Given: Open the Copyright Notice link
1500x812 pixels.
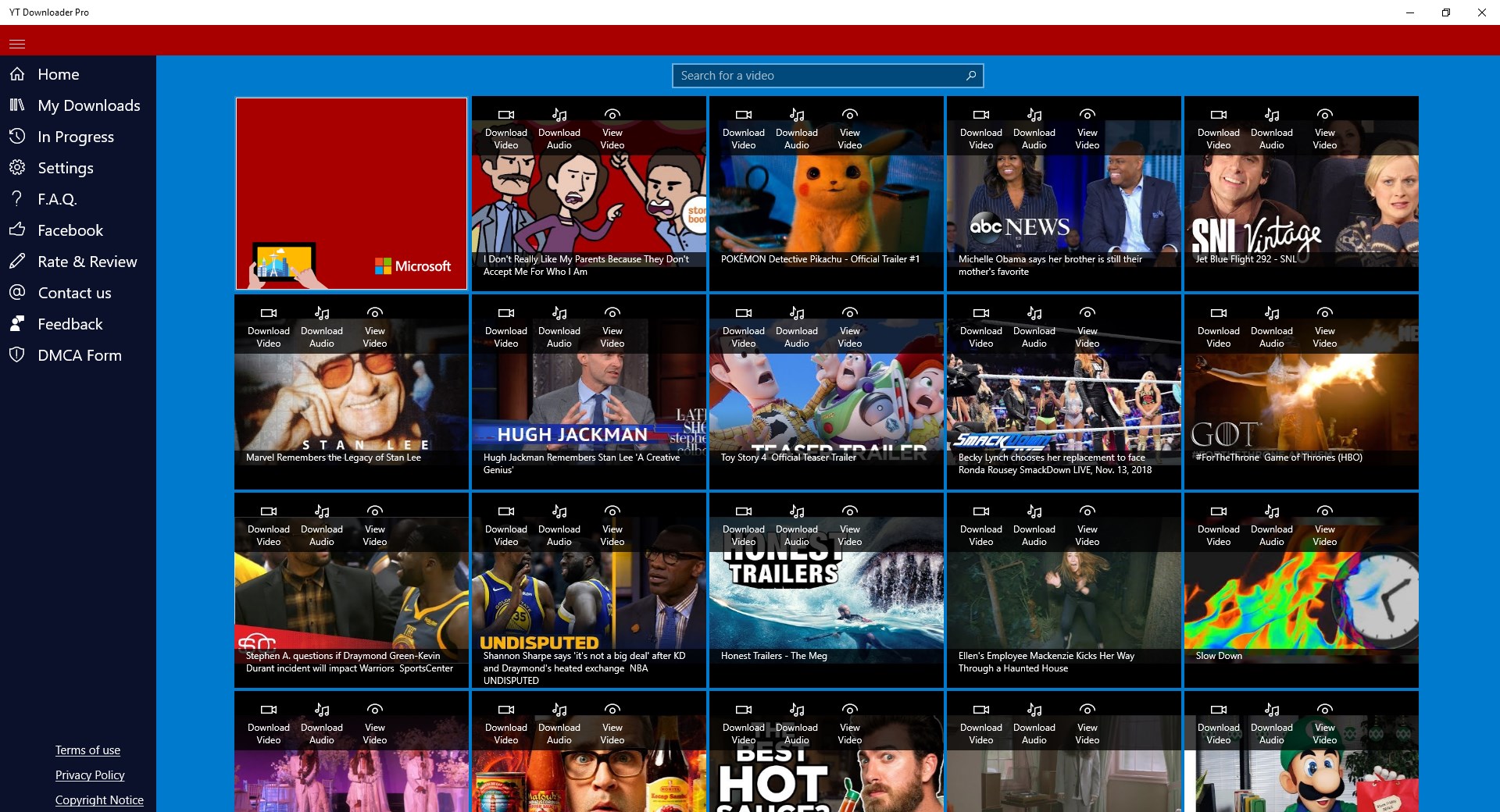Looking at the screenshot, I should point(99,800).
